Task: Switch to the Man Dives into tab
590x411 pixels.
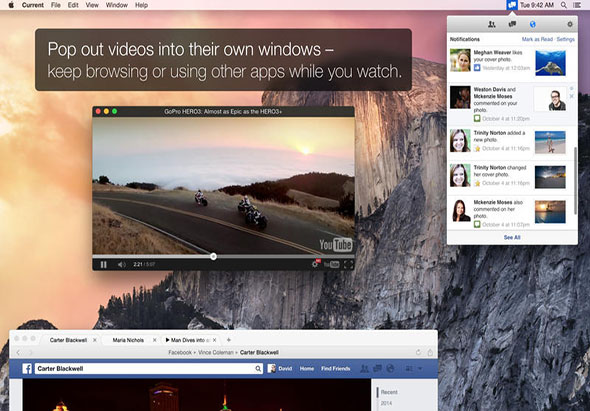Action: [188, 340]
